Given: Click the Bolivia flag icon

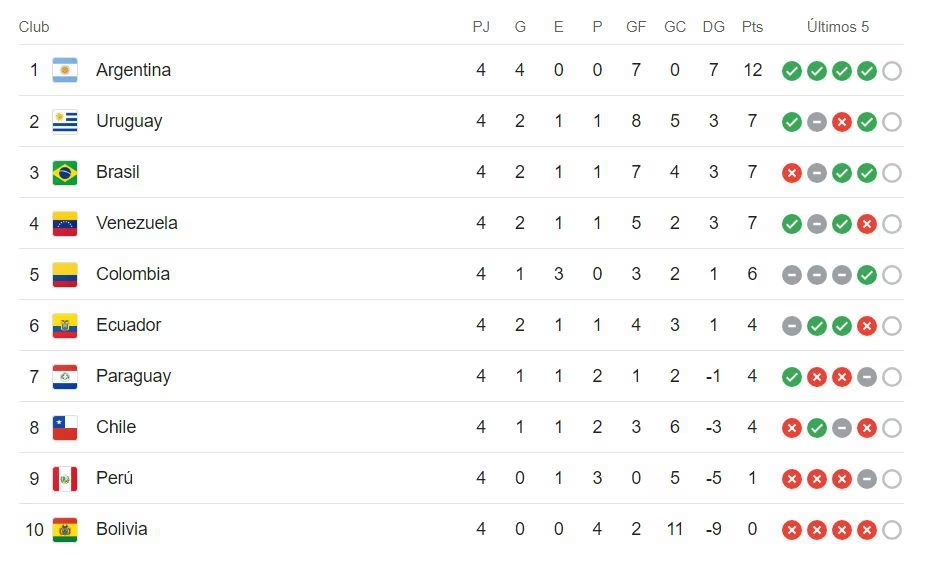Looking at the screenshot, I should coord(65,529).
